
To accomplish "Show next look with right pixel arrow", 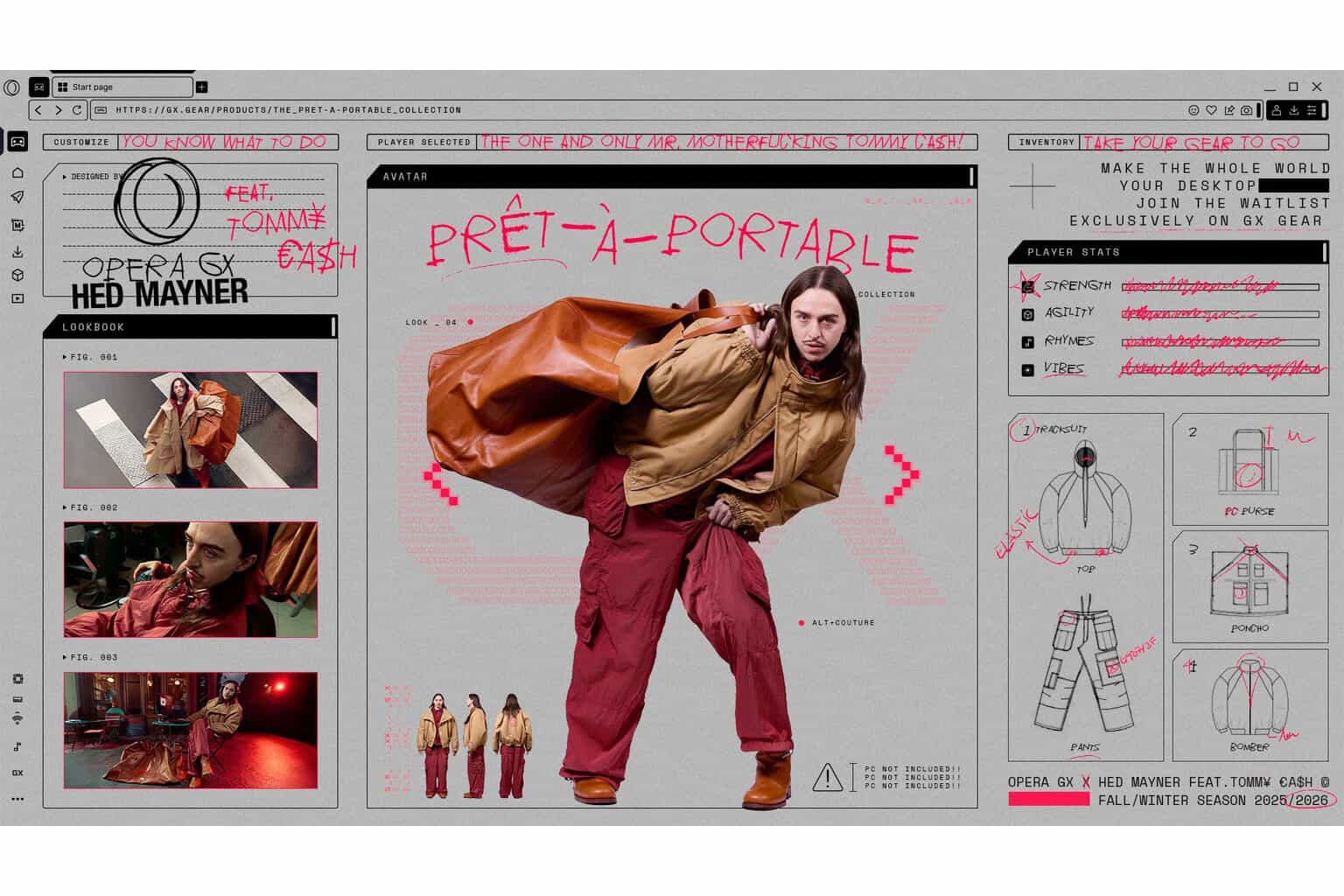I will (x=901, y=476).
